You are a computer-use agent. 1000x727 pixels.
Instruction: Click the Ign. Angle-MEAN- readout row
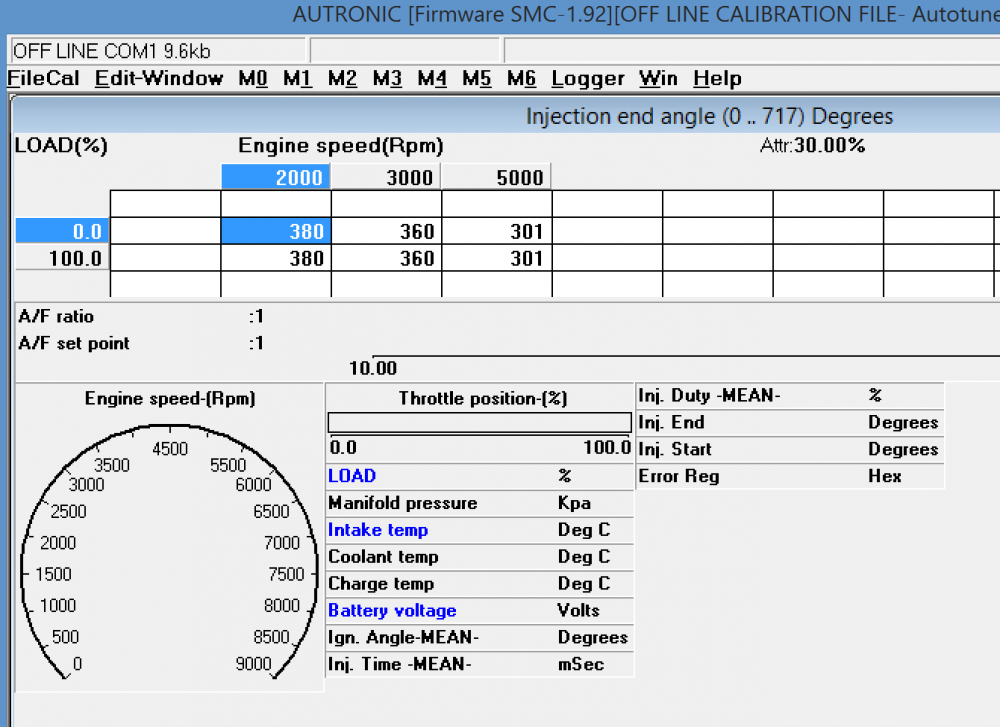[x=480, y=637]
